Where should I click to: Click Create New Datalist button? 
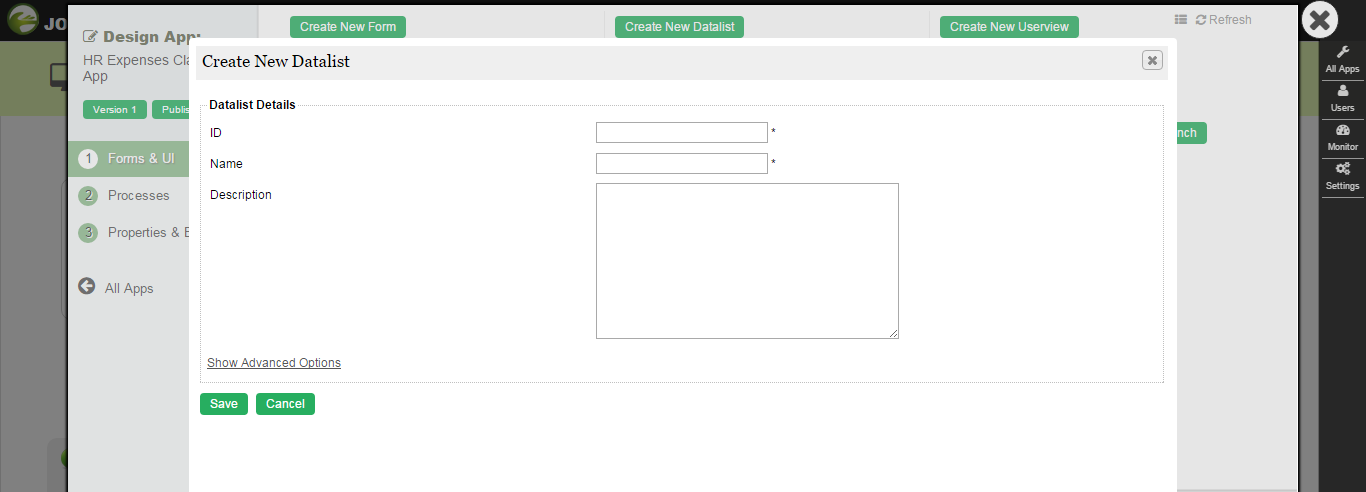pos(679,27)
